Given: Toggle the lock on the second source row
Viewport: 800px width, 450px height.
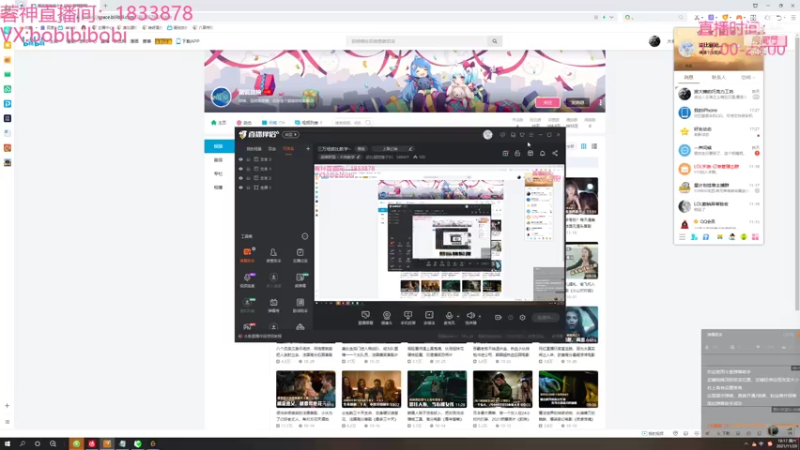Looking at the screenshot, I should (x=248, y=168).
